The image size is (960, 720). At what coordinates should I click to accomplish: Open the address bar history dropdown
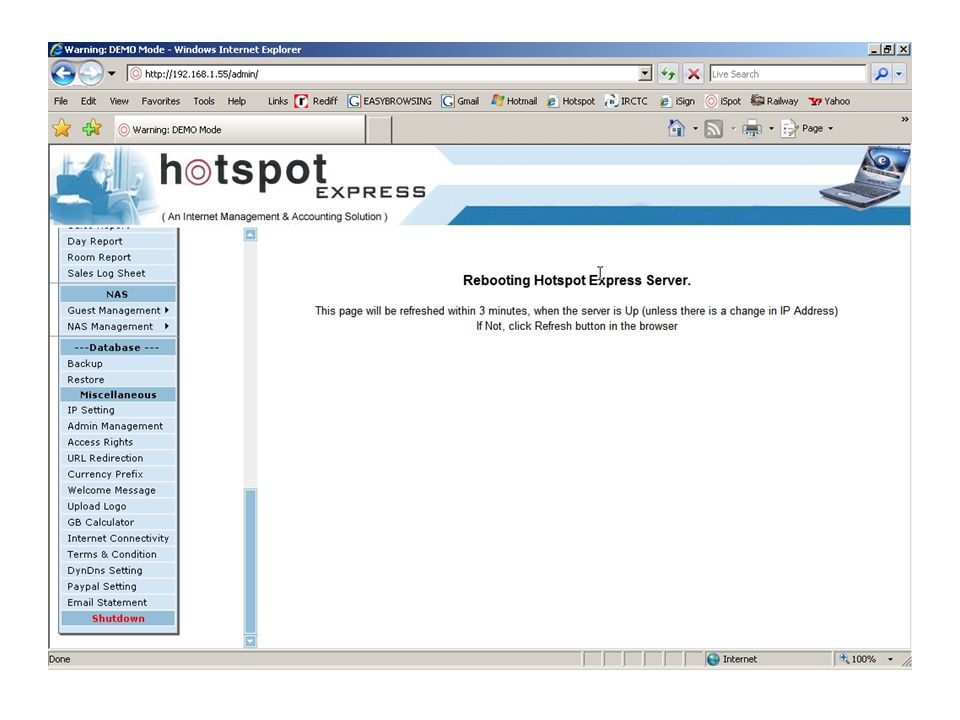point(645,74)
